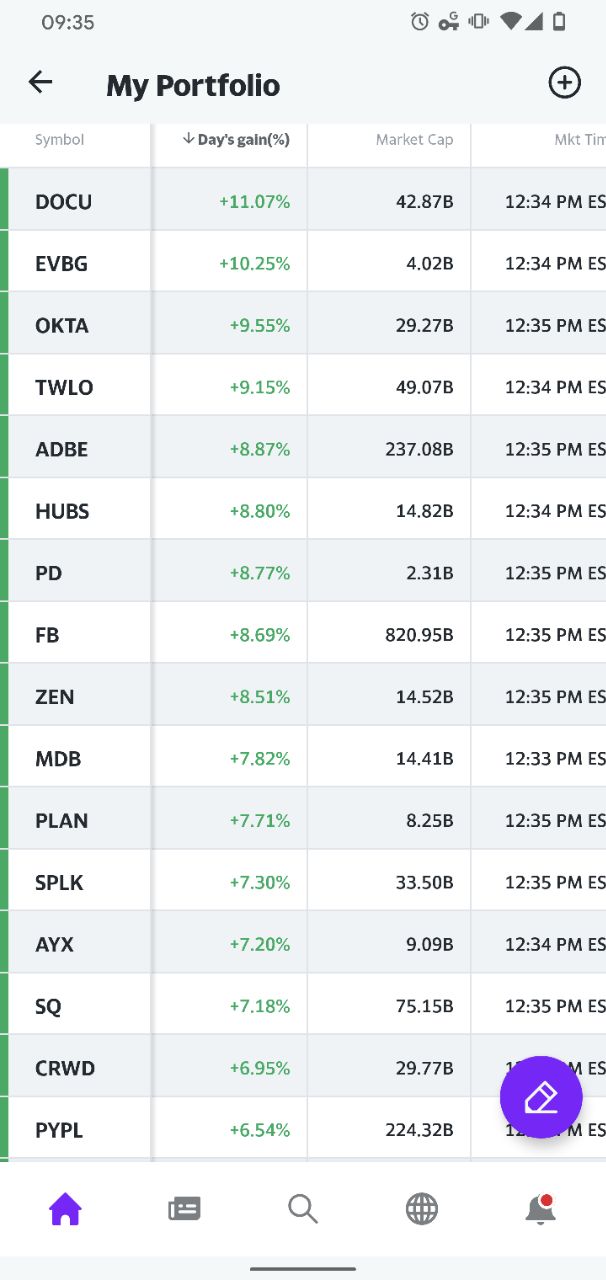This screenshot has width=606, height=1280.
Task: Sort by the Day's gain(%) column
Action: coord(236,140)
